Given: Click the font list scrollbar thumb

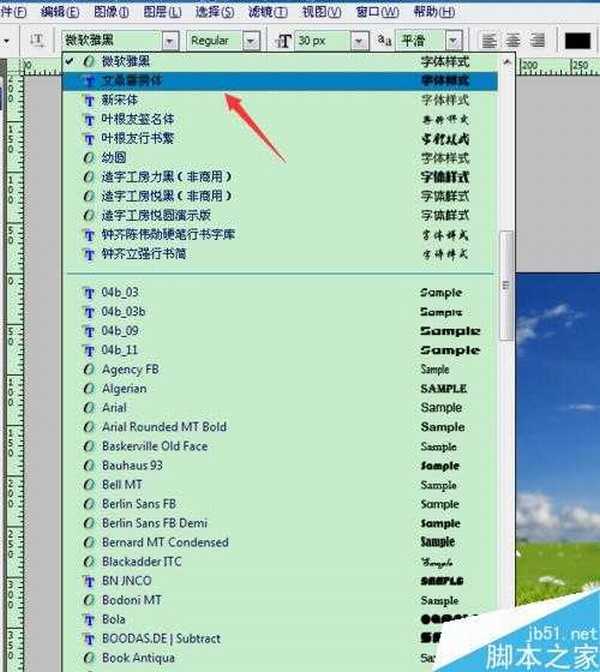Looking at the screenshot, I should [x=507, y=285].
